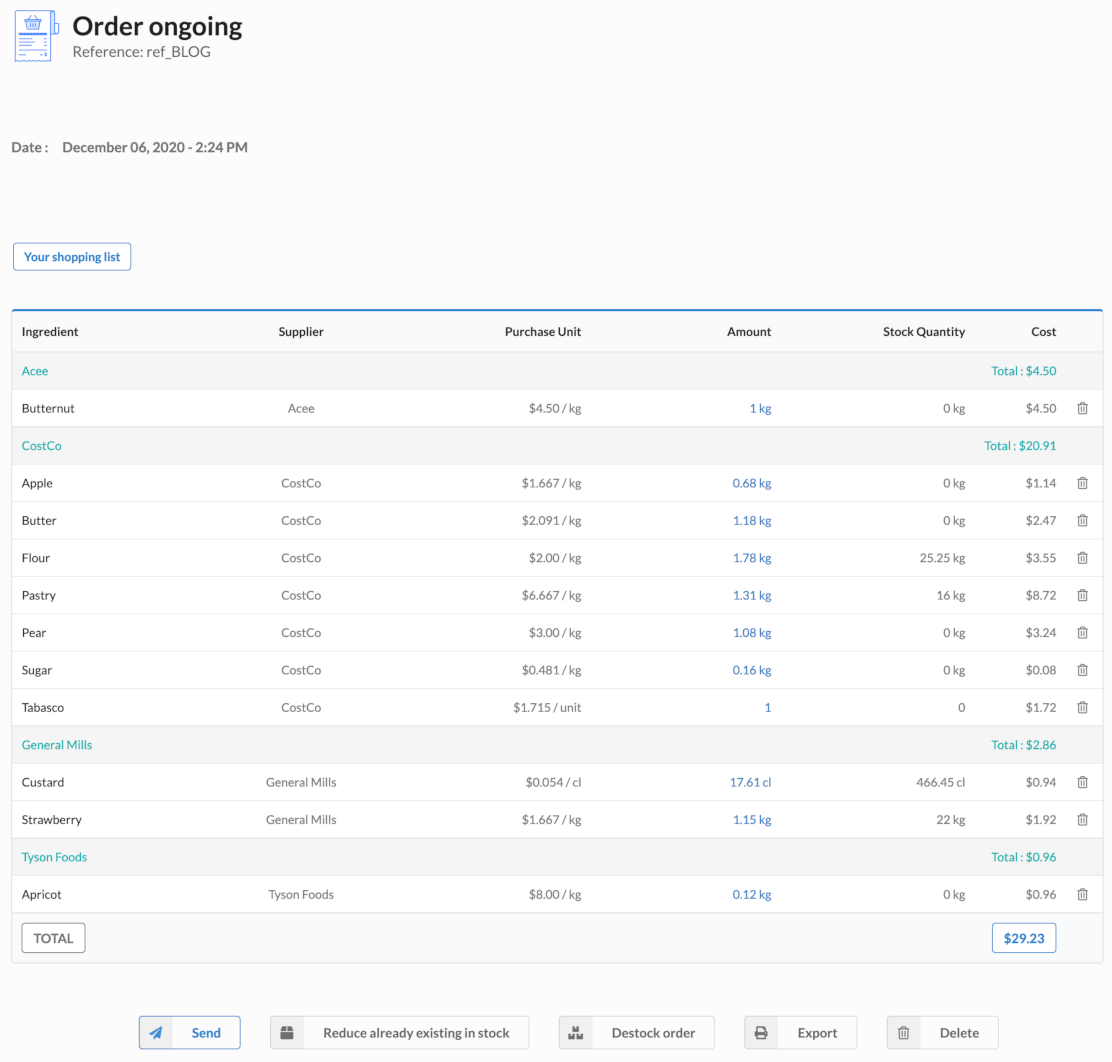Screen dimensions: 1112x1062
Task: Click the $29.23 total button
Action: coord(1023,938)
